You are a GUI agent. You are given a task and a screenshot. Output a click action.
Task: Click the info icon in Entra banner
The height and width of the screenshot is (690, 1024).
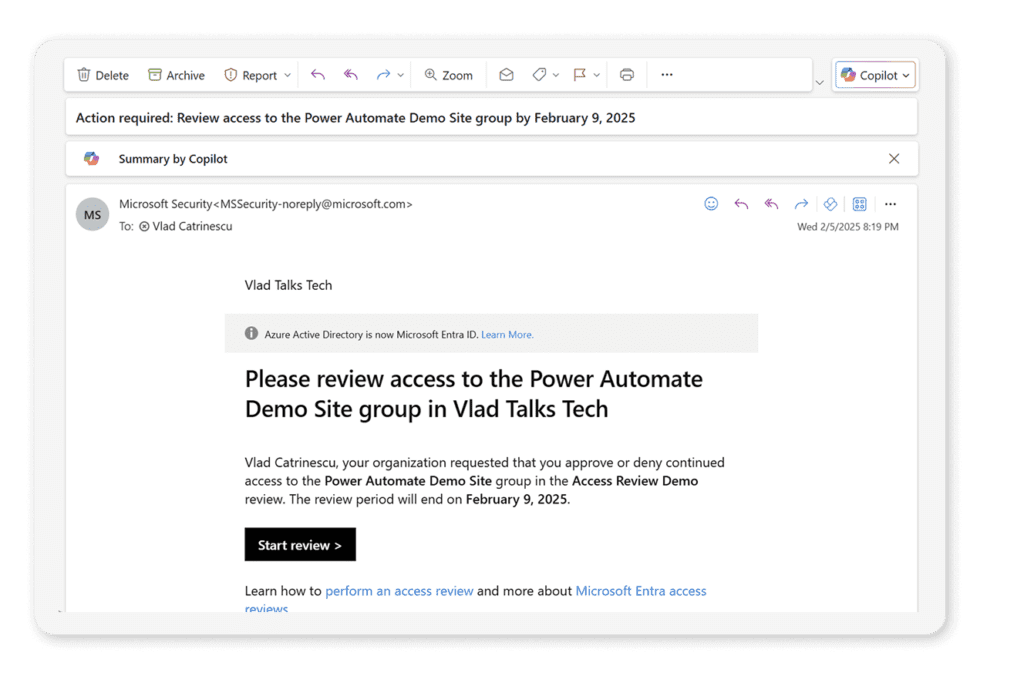point(251,334)
